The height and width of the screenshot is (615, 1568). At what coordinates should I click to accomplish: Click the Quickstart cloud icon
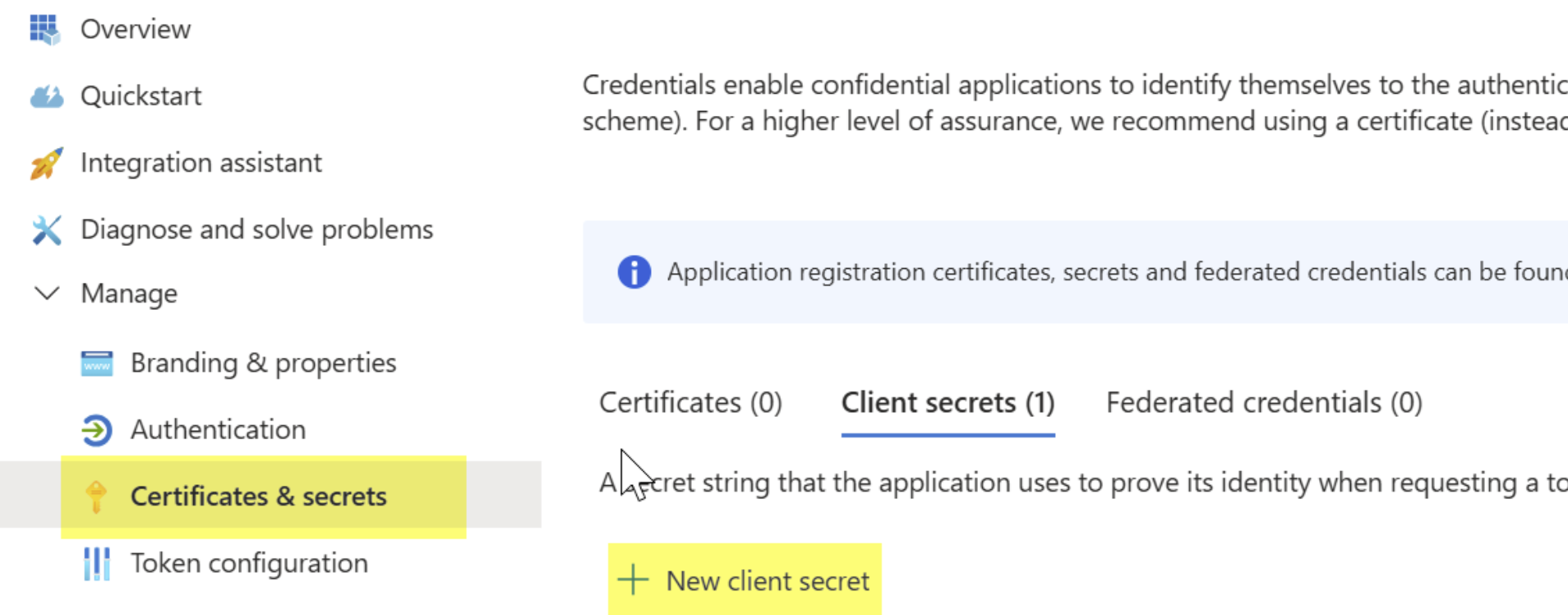click(x=46, y=96)
